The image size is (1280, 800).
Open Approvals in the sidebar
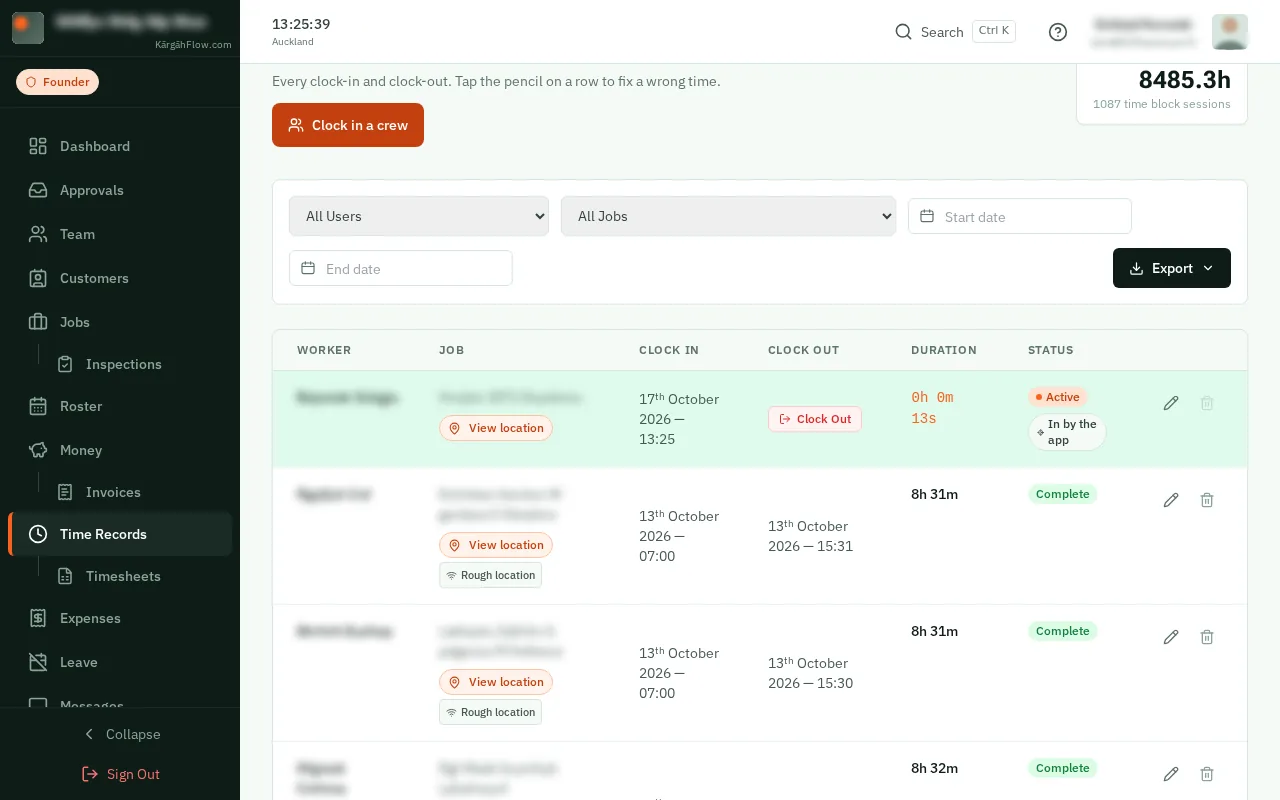coord(120,190)
